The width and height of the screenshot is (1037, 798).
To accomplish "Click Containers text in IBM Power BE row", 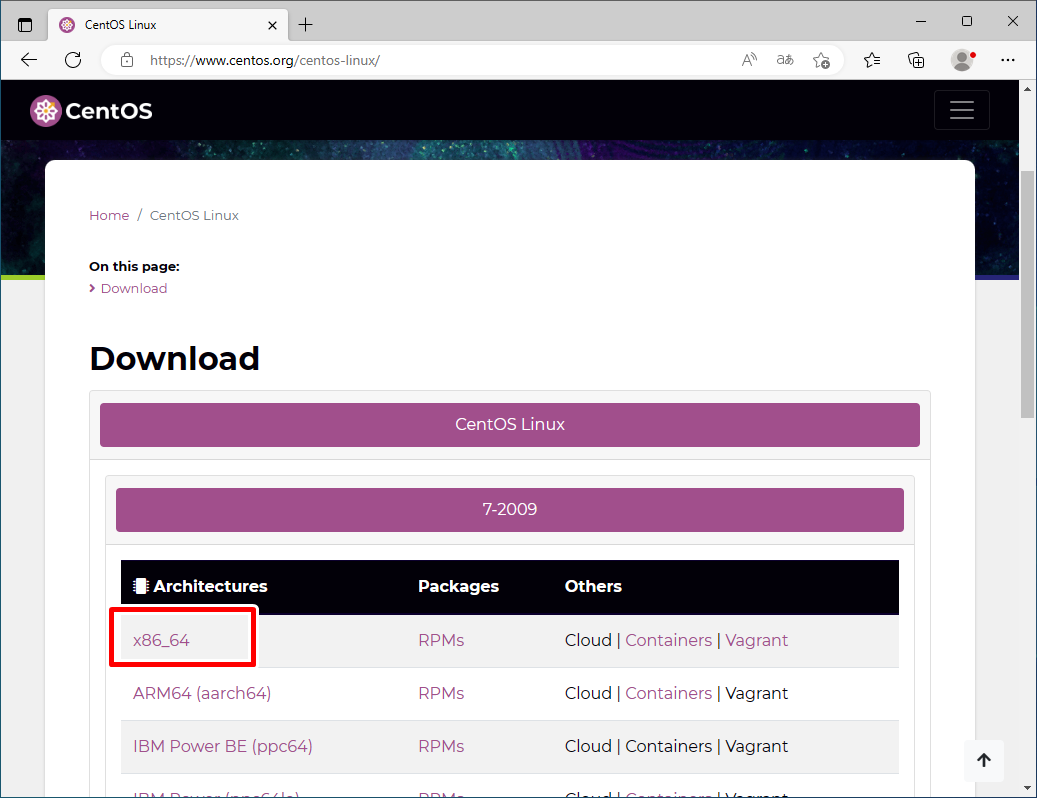I will (669, 746).
